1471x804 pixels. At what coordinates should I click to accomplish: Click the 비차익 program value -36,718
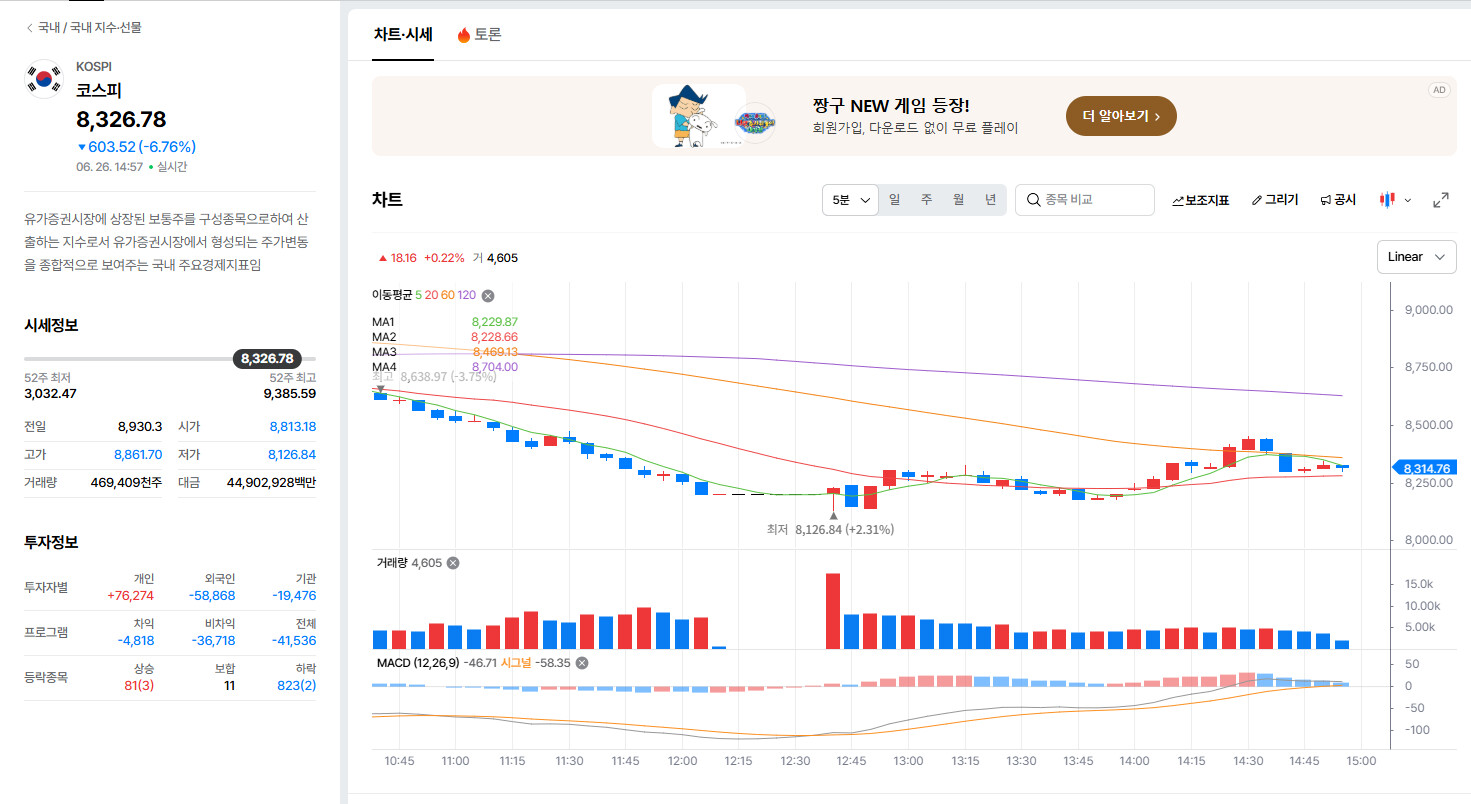click(x=212, y=640)
